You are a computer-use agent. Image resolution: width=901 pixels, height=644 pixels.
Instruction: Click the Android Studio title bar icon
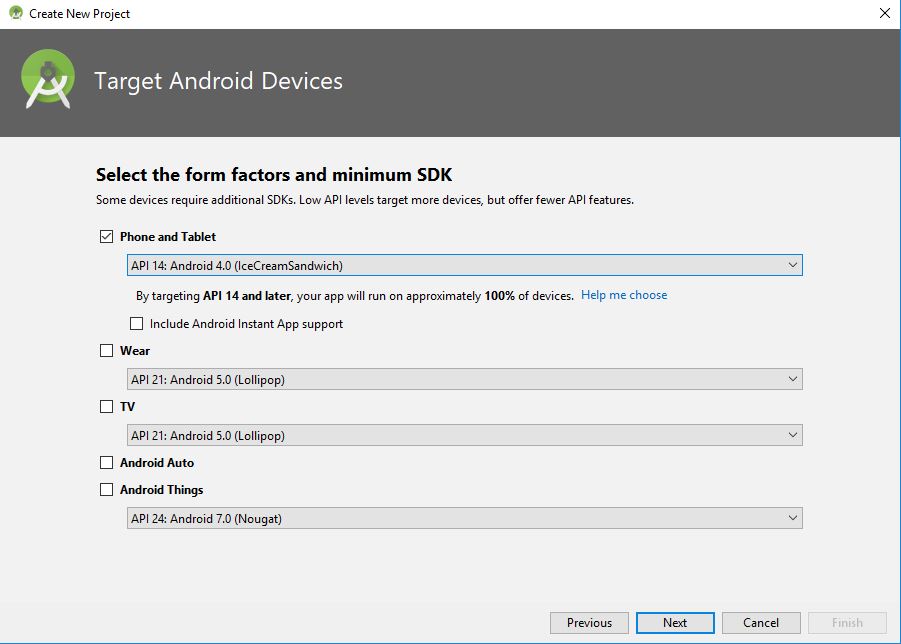(16, 13)
